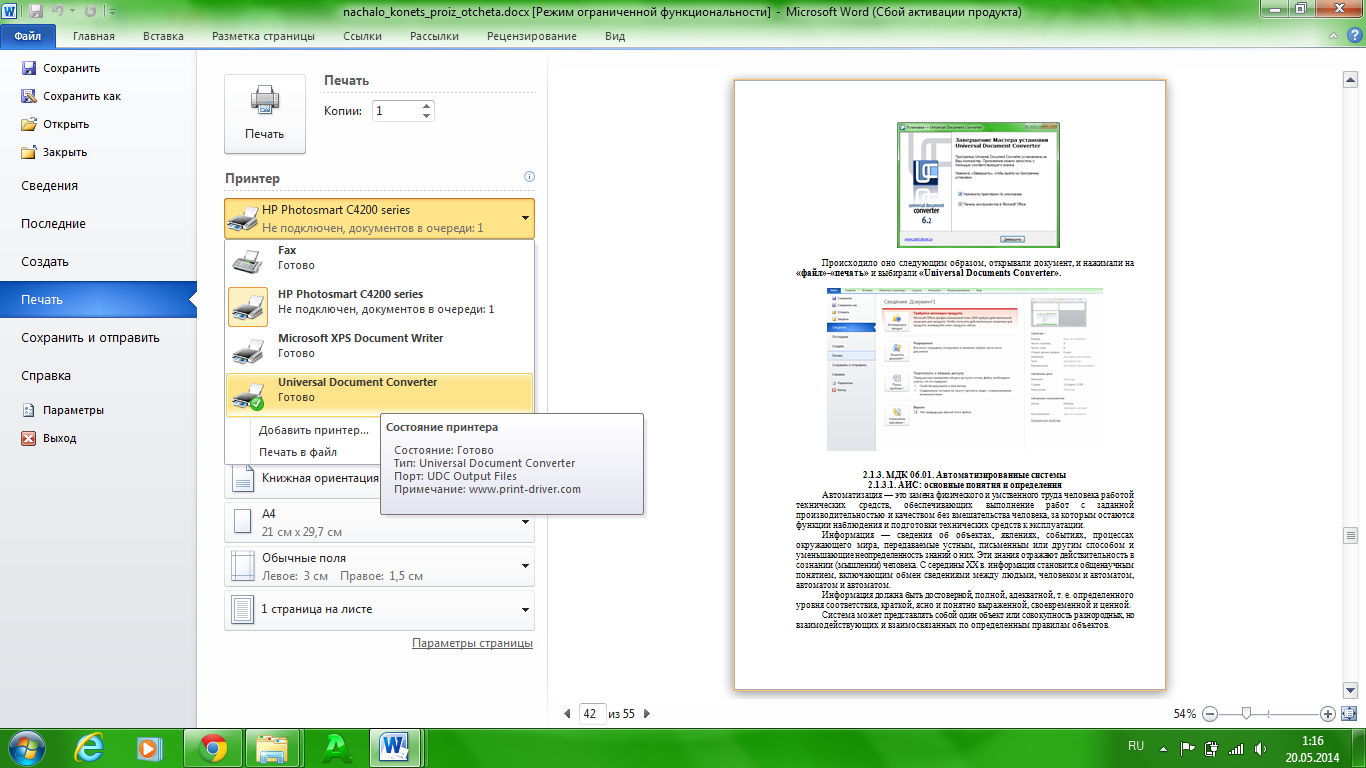Click the zoom out minus button

[x=1209, y=714]
